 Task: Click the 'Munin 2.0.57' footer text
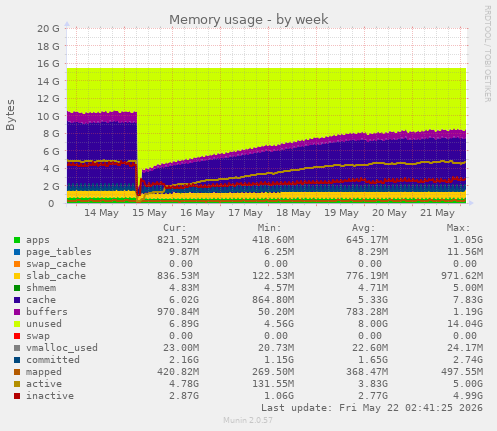[248, 420]
